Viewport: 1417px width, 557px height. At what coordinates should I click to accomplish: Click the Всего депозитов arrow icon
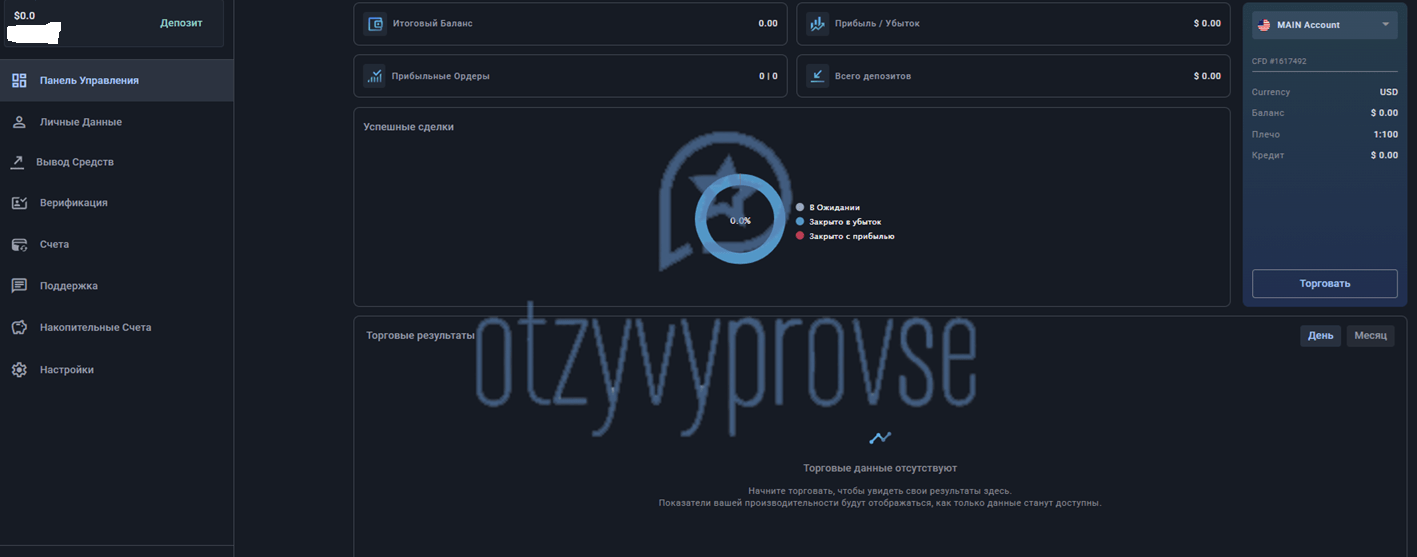tap(818, 76)
